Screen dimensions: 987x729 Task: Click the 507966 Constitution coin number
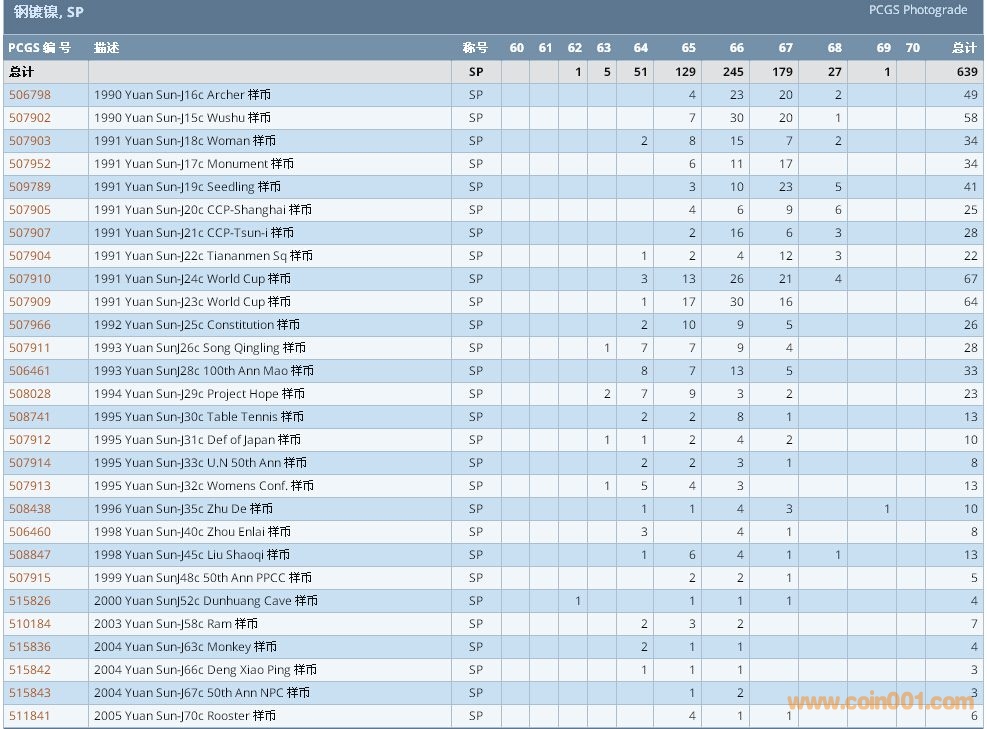pos(30,325)
